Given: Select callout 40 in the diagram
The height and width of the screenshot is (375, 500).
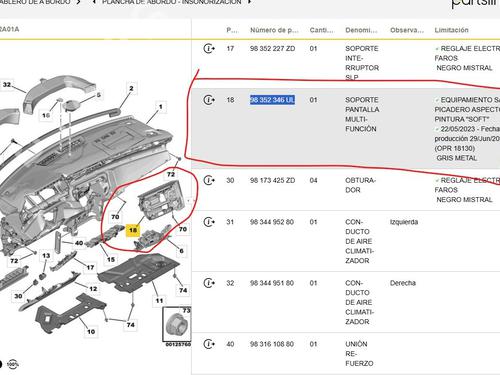Looking at the screenshot, I should pos(79,243).
